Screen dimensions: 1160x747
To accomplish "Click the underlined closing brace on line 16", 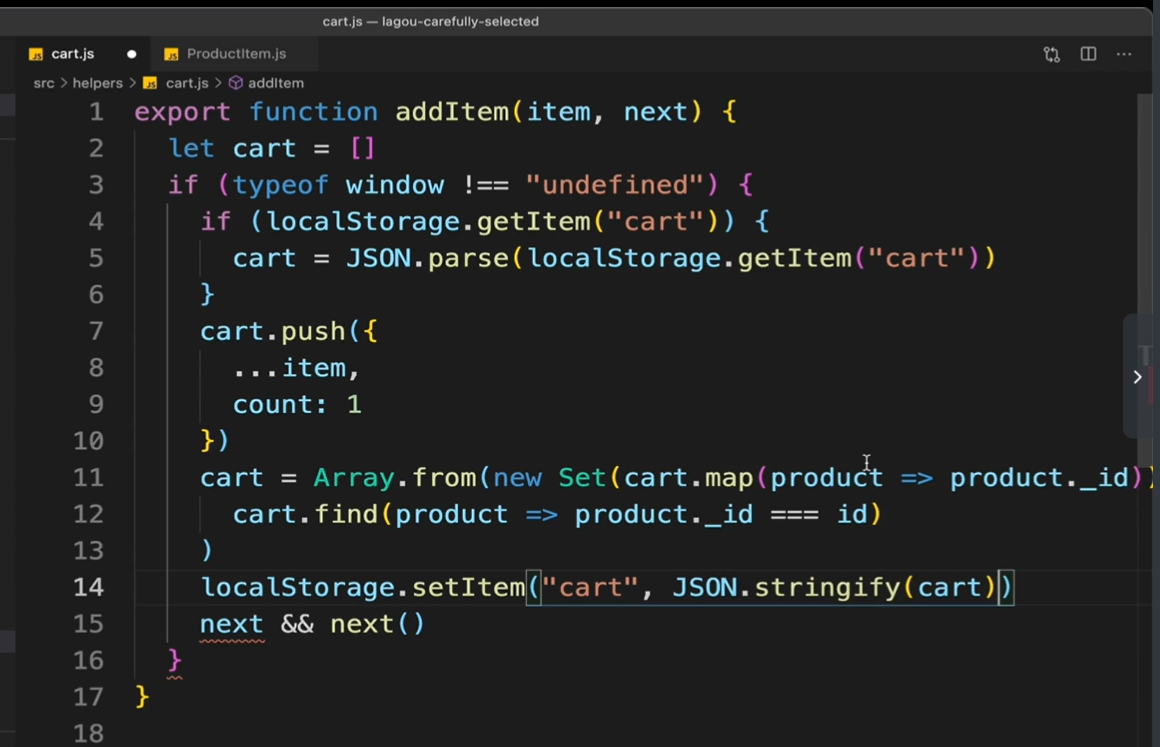I will click(175, 660).
